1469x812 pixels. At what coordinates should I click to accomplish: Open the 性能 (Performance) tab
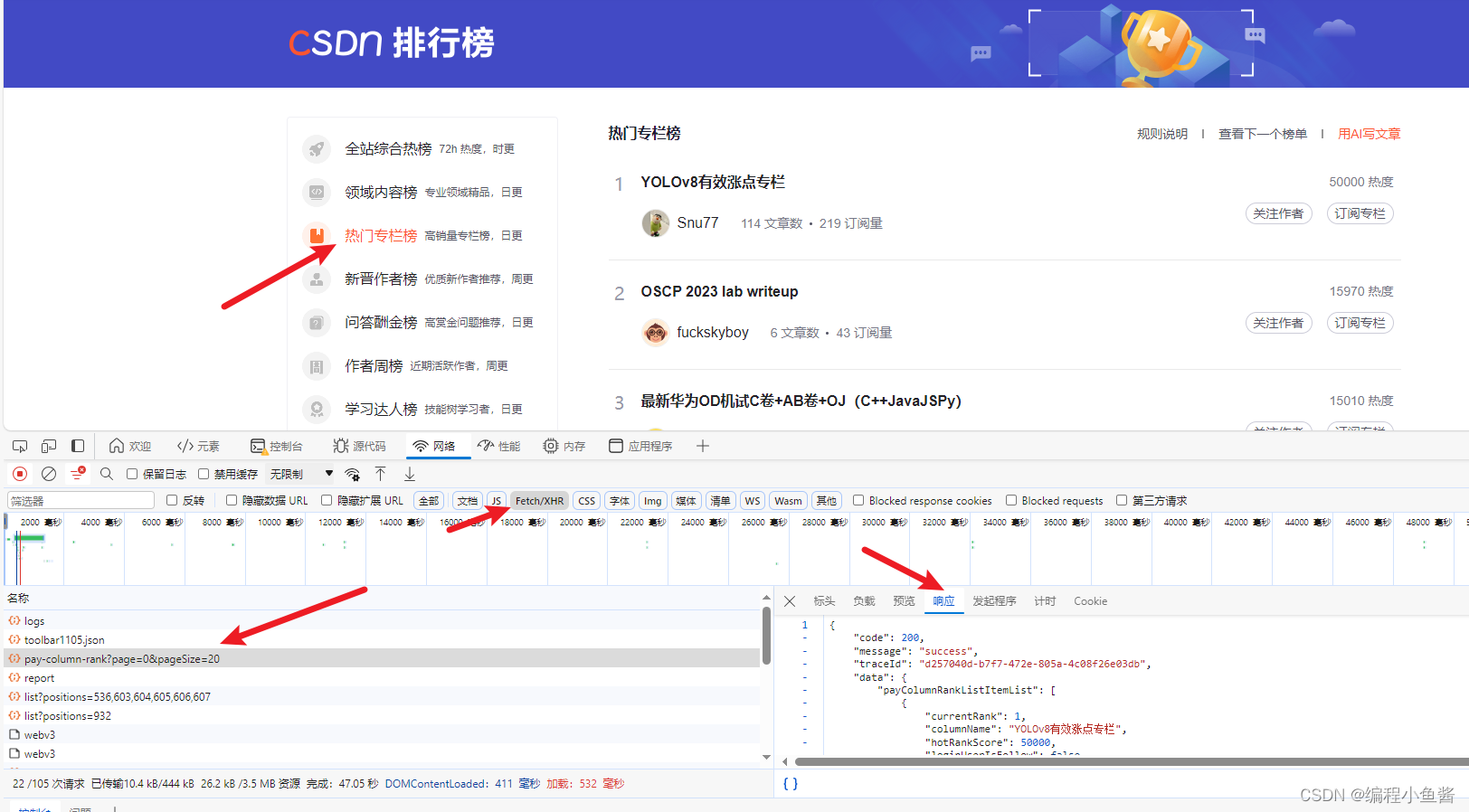[499, 446]
